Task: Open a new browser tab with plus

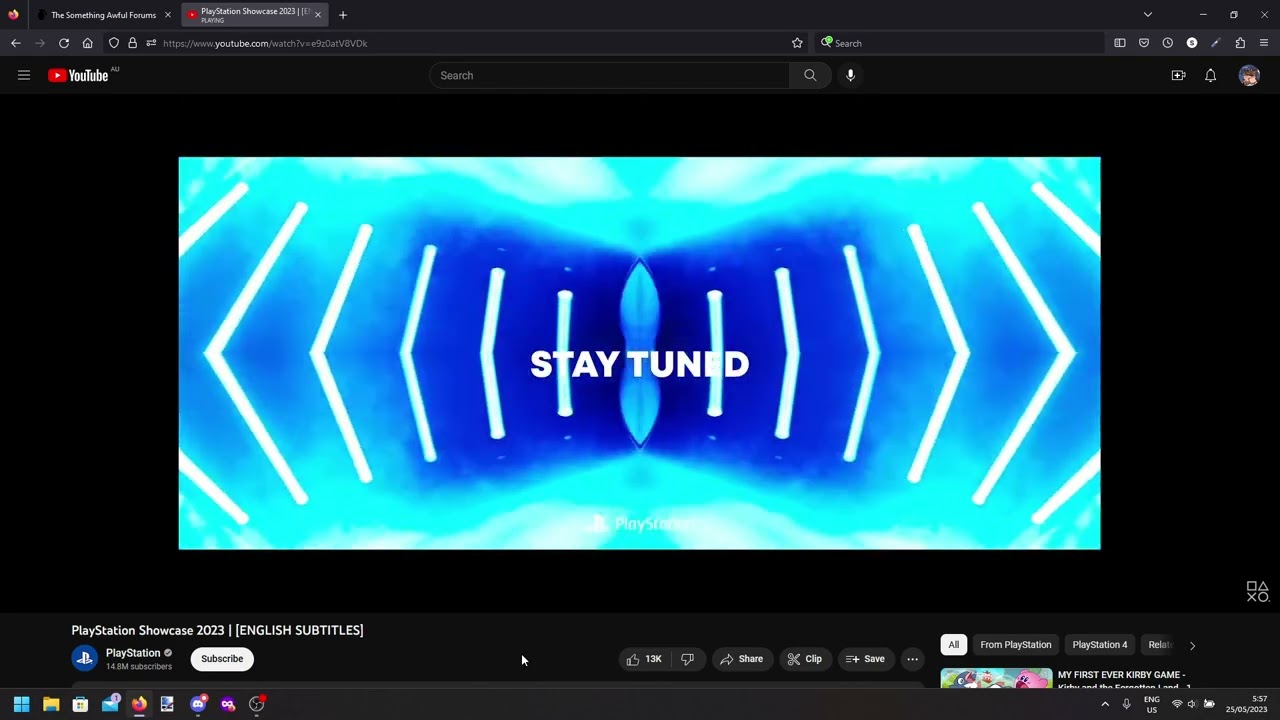Action: tap(343, 15)
